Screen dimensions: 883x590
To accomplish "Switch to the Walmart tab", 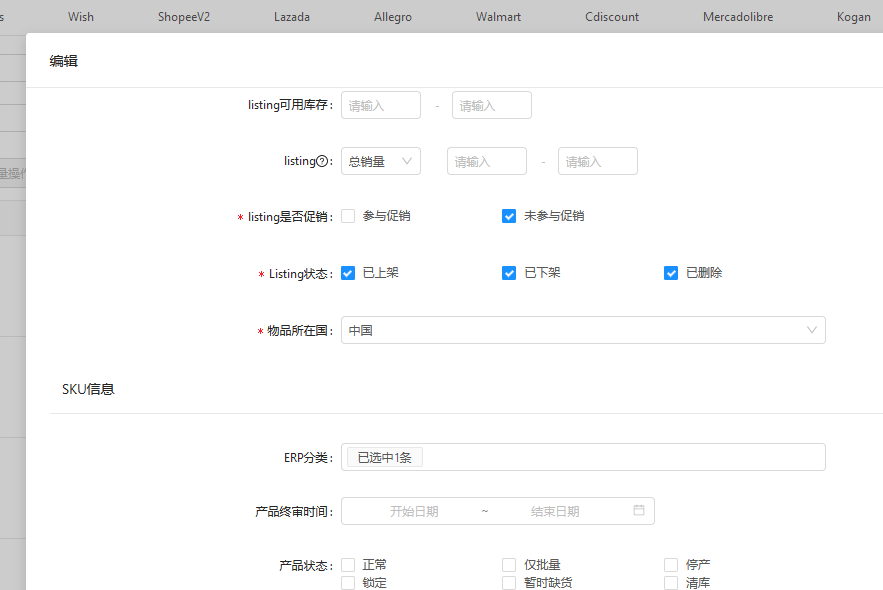I will 498,17.
